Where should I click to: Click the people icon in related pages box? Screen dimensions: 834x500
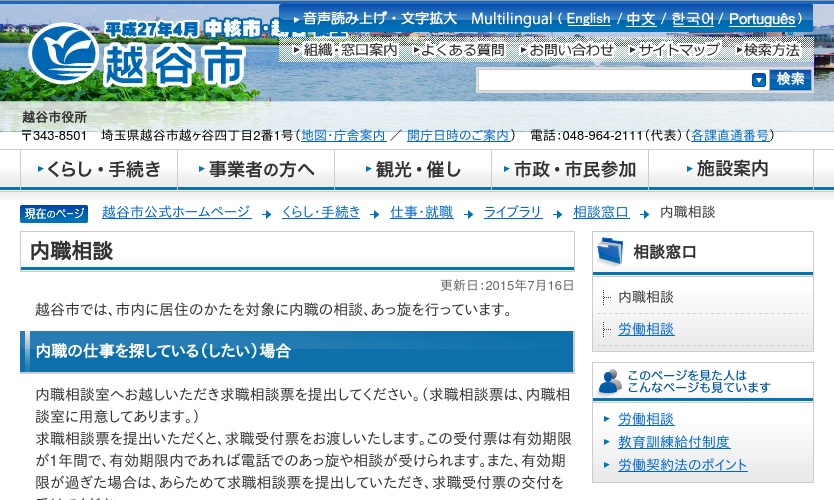tap(609, 380)
